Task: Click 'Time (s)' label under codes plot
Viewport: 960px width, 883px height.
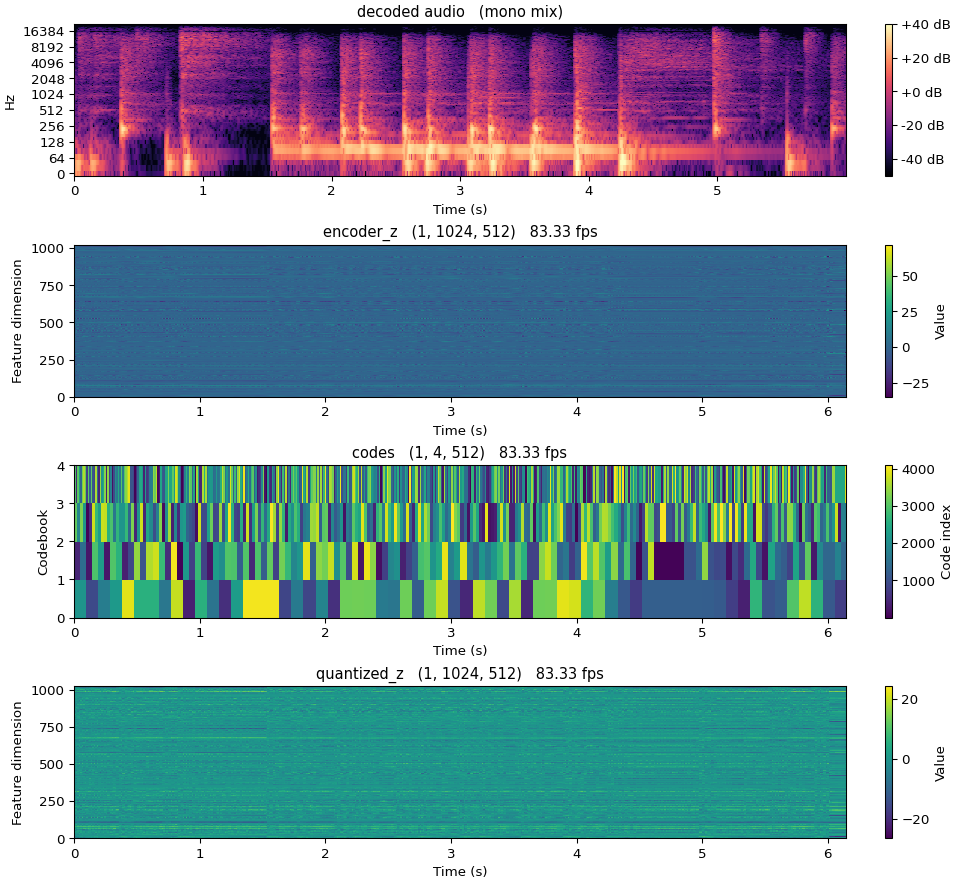Action: click(x=460, y=650)
